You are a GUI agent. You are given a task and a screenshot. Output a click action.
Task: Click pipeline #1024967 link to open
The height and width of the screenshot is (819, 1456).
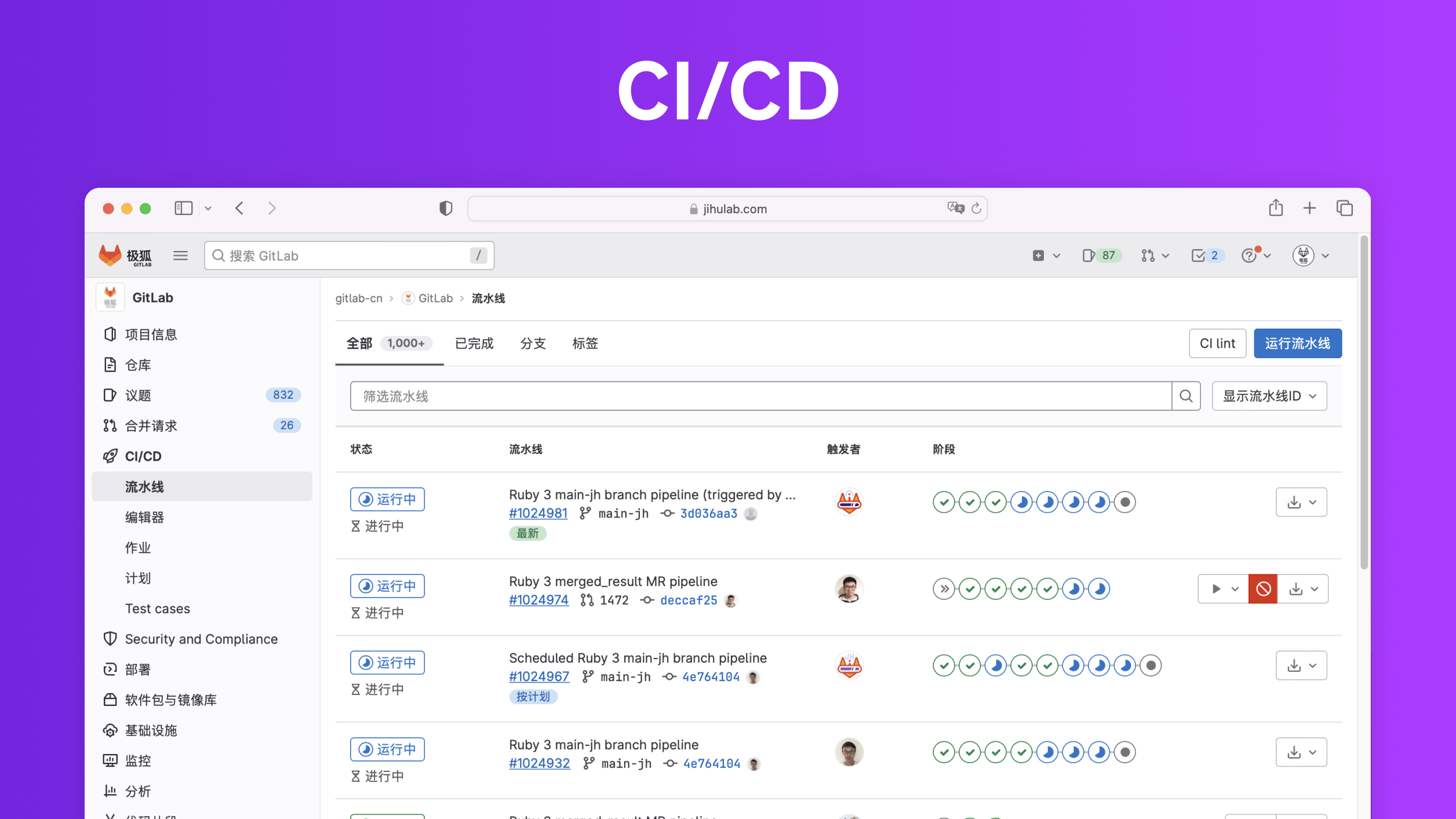coord(538,677)
